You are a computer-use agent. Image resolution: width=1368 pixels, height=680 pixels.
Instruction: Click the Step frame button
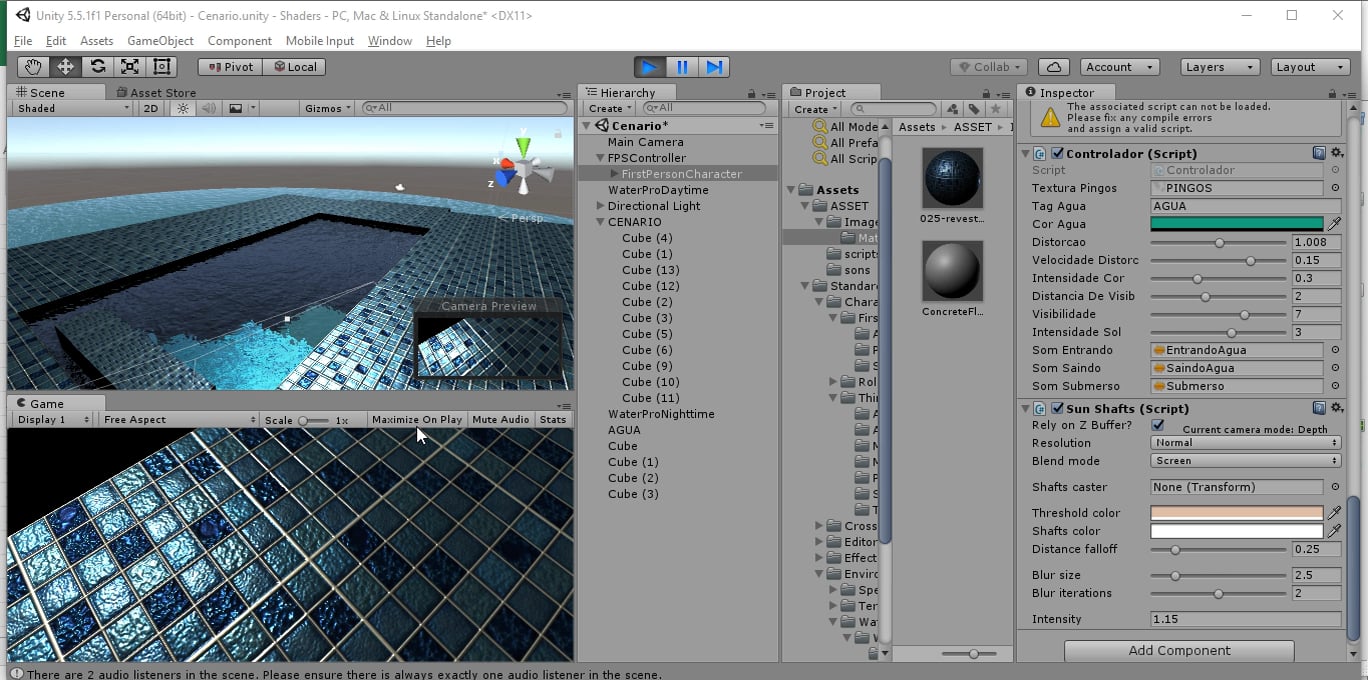(x=714, y=67)
